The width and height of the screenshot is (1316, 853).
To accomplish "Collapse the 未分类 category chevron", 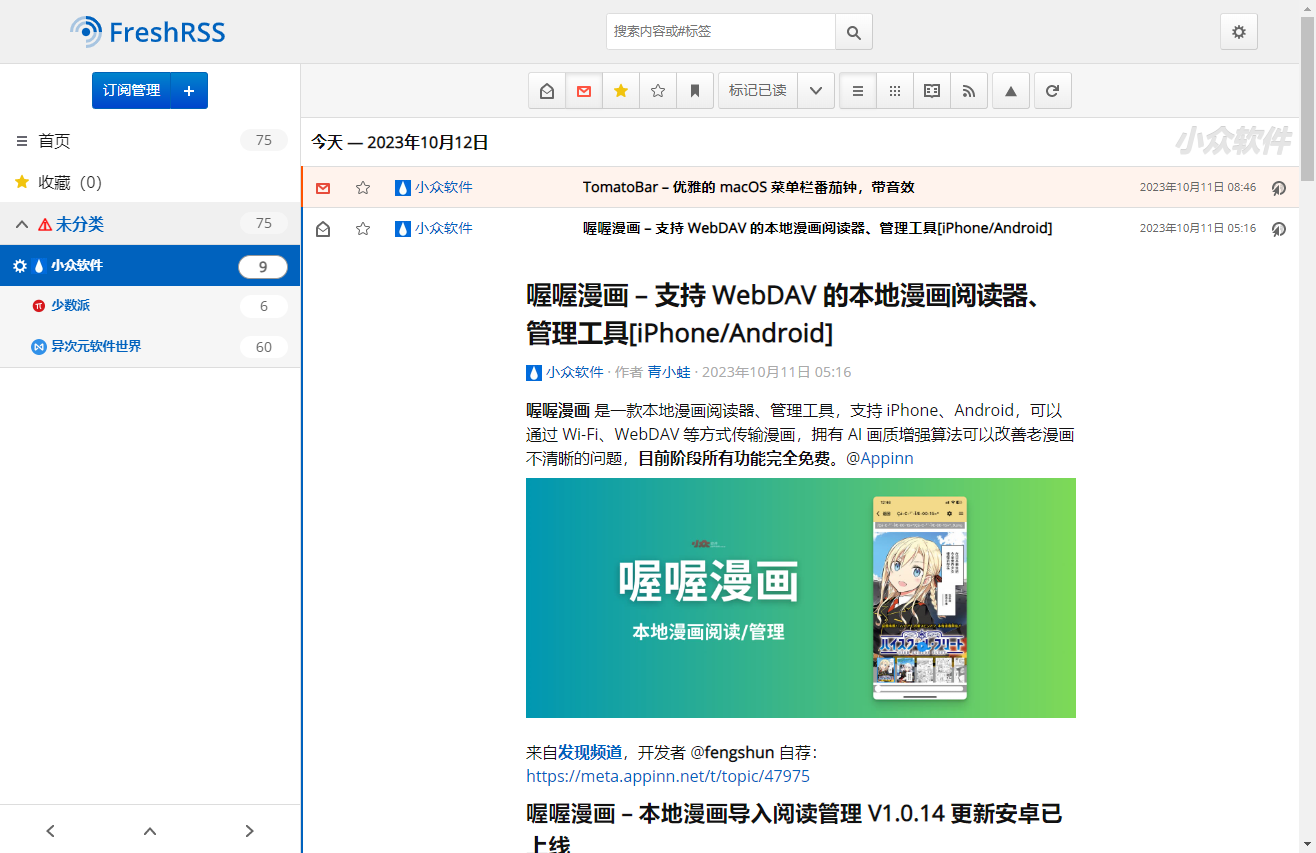I will coord(22,224).
